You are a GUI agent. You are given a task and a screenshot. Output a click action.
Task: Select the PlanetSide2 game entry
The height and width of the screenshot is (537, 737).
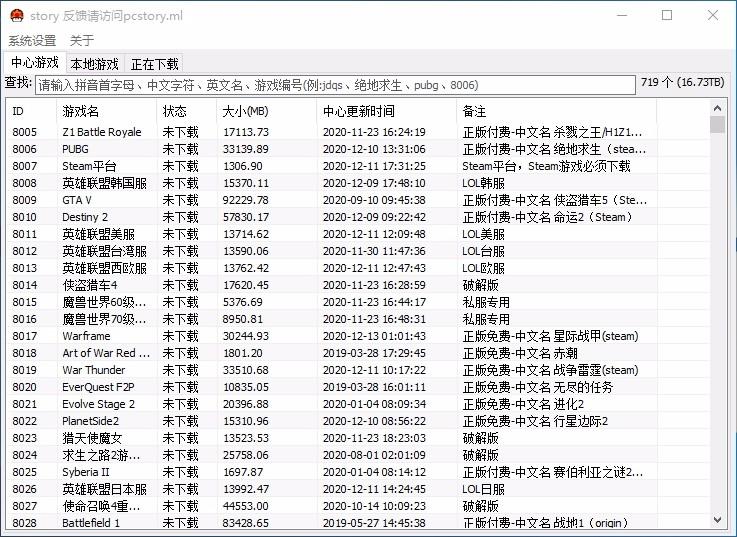90,421
